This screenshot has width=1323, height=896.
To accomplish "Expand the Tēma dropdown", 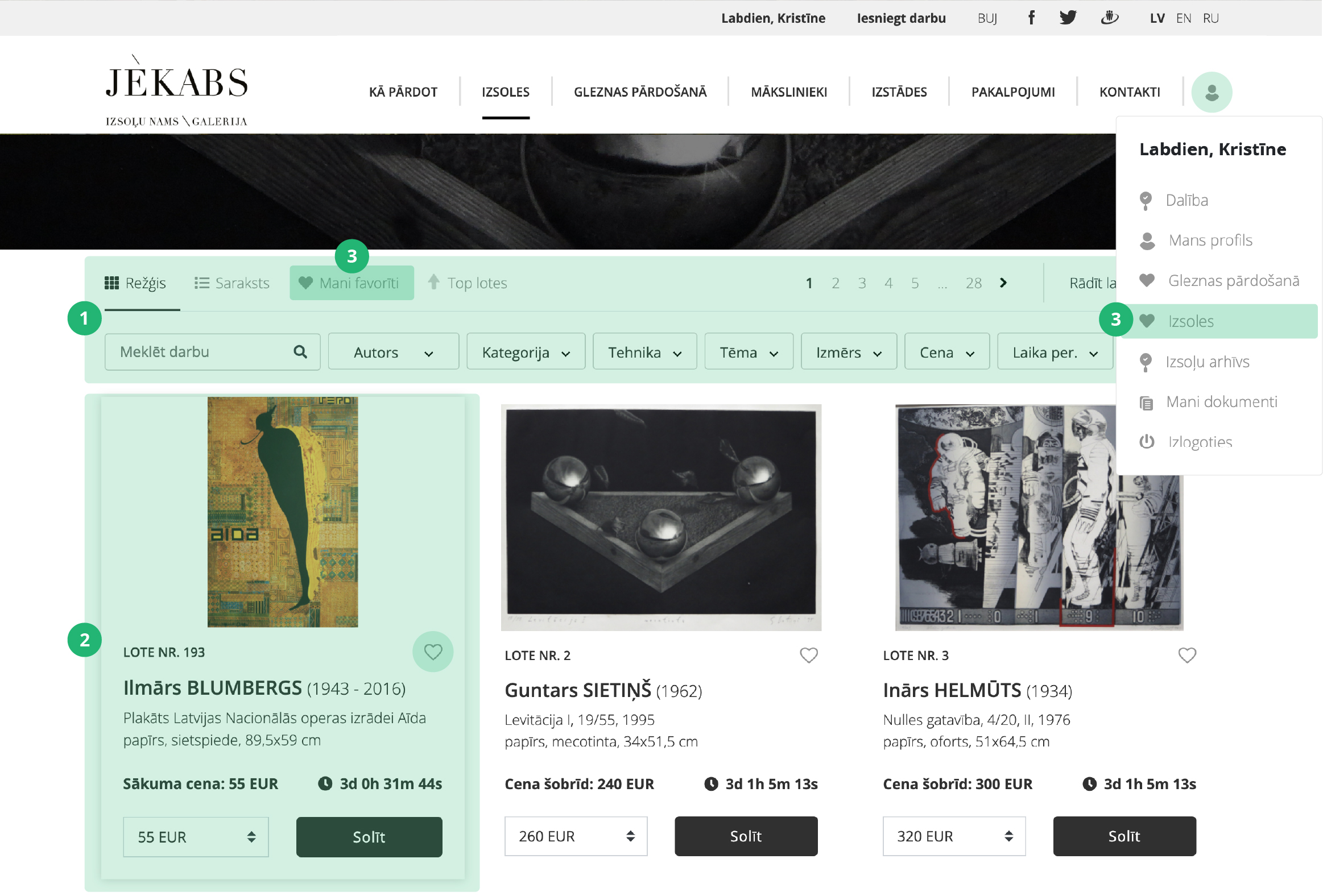I will pos(749,352).
